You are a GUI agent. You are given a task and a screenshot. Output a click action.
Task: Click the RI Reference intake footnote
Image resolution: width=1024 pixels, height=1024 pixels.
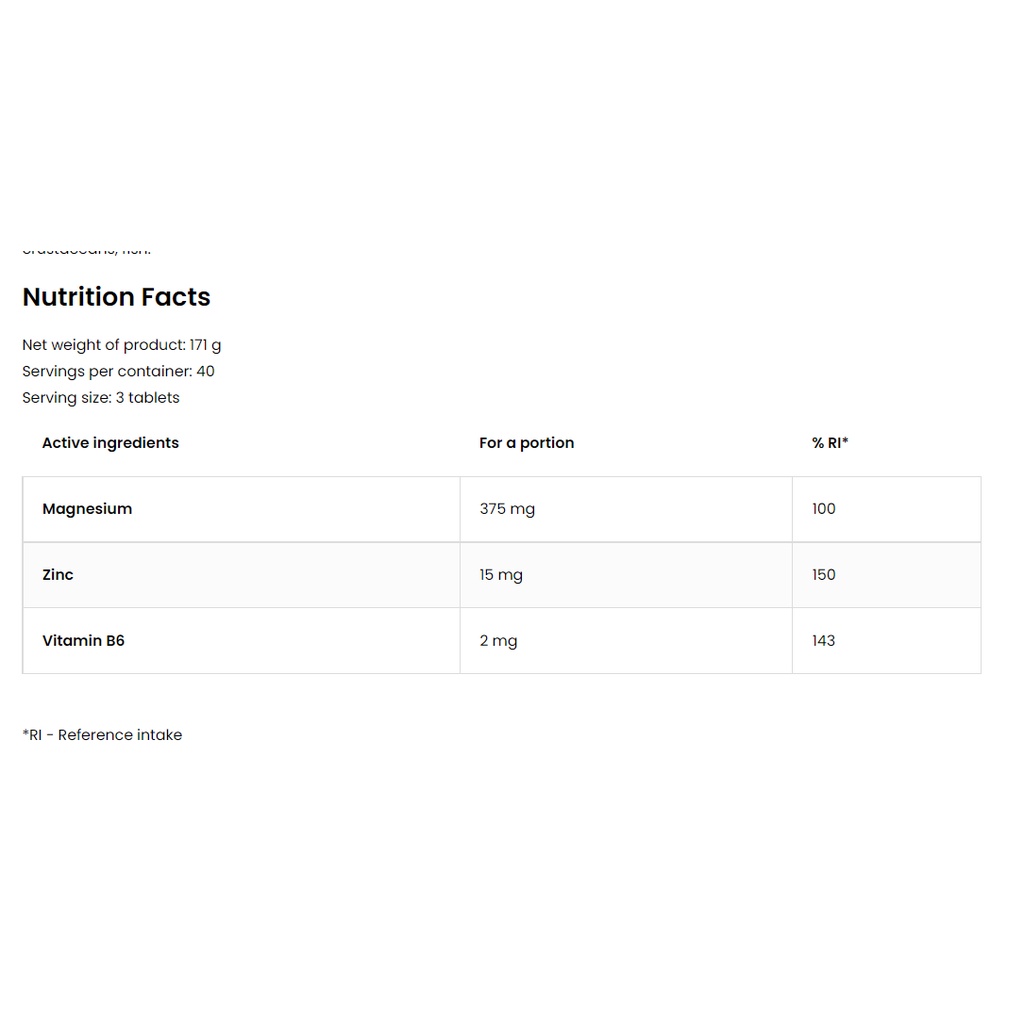pyautogui.click(x=102, y=735)
